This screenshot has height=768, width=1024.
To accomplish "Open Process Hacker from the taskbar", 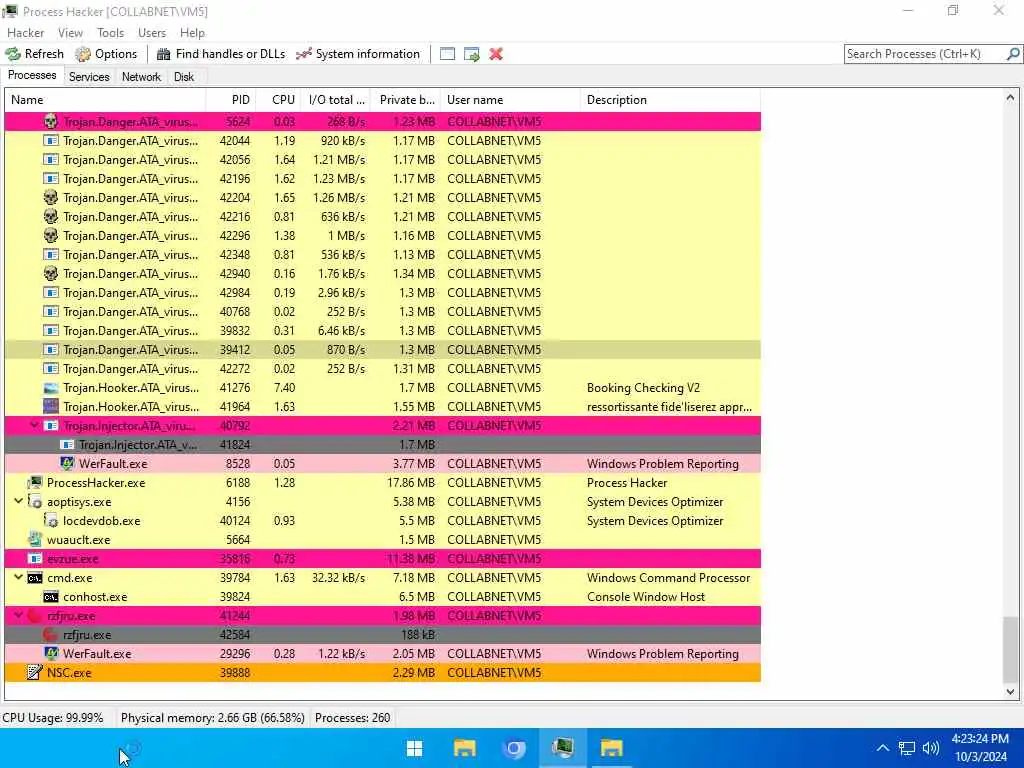I will (562, 748).
